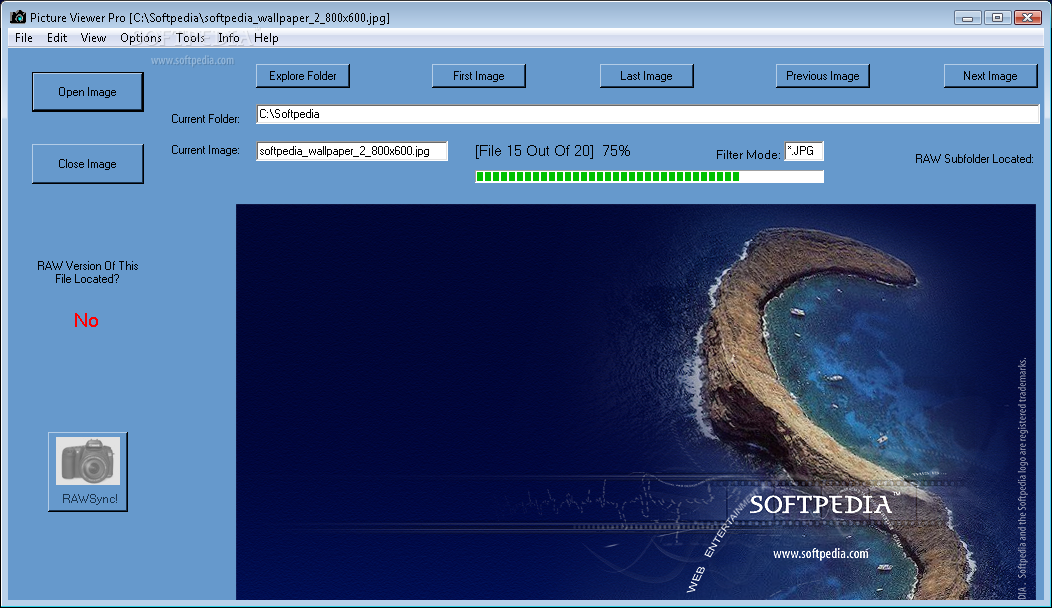The image size is (1052, 608).
Task: Close the Picture Viewer Pro window
Action: pyautogui.click(x=1027, y=18)
